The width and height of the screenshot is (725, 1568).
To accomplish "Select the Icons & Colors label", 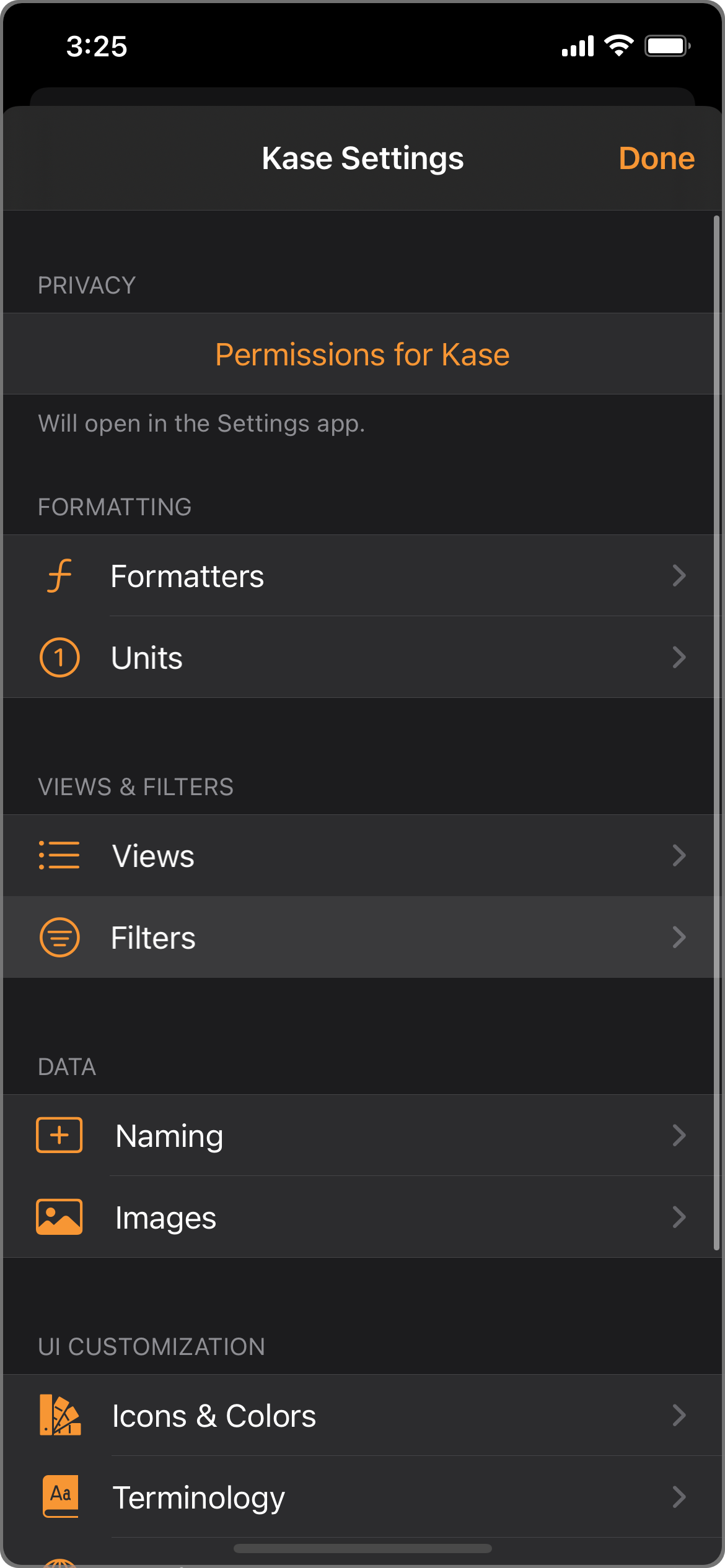I will click(x=214, y=1416).
